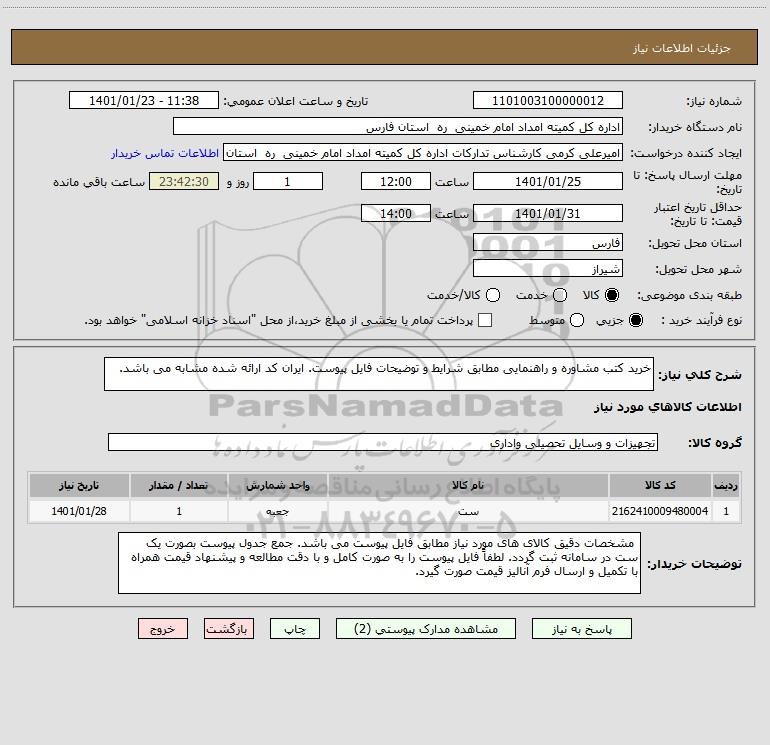Viewport: 770px width, 745px height.
Task: Open اطلاعات تماس خریدار link
Action: pos(165,153)
